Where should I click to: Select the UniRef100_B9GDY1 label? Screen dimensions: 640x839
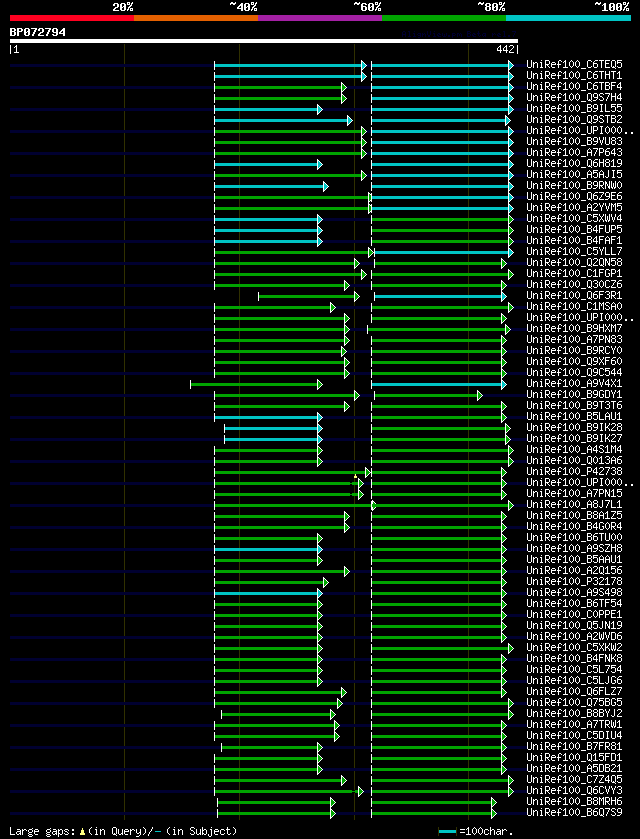tap(574, 394)
